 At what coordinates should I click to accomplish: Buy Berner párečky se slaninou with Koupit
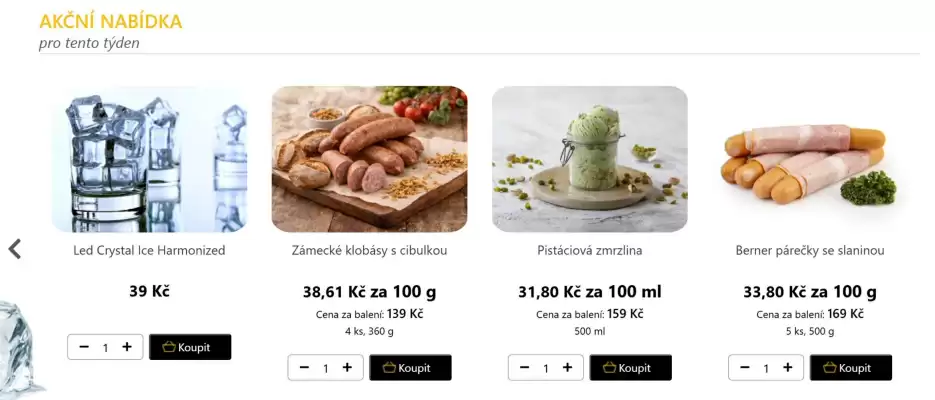[851, 368]
